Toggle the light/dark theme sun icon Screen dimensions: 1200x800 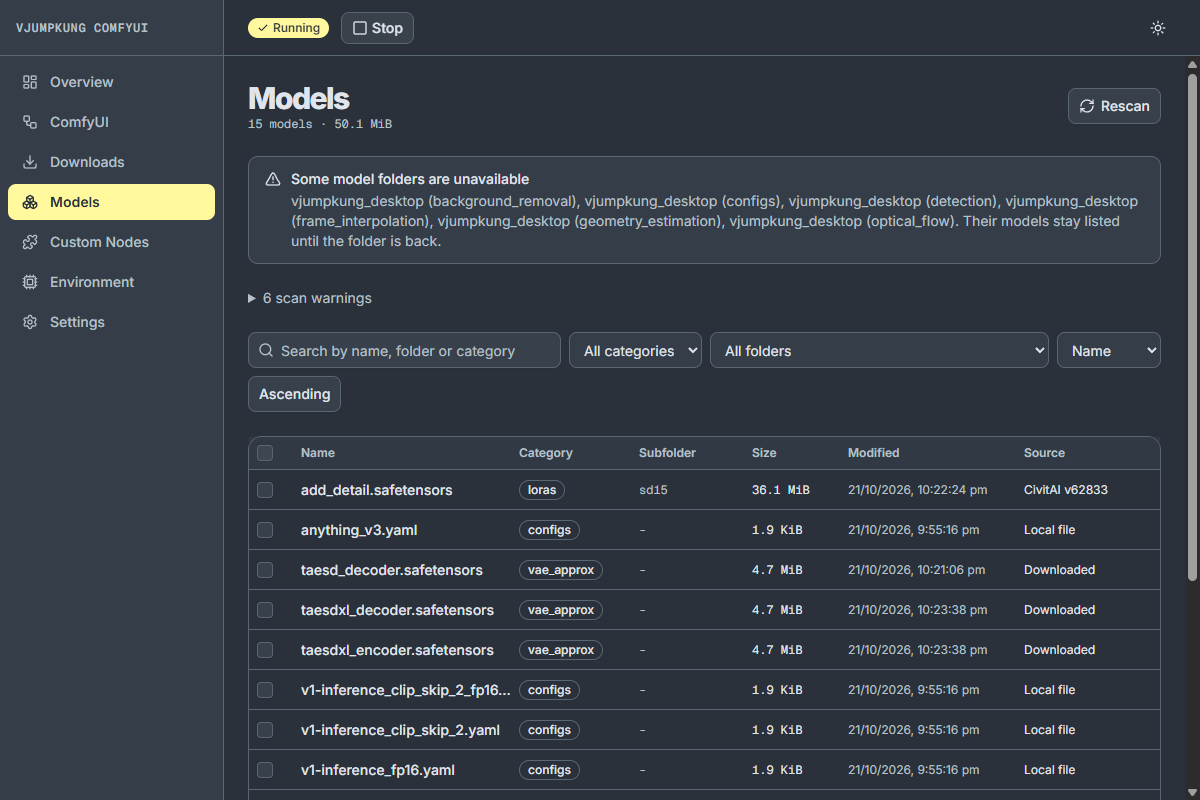[1158, 28]
